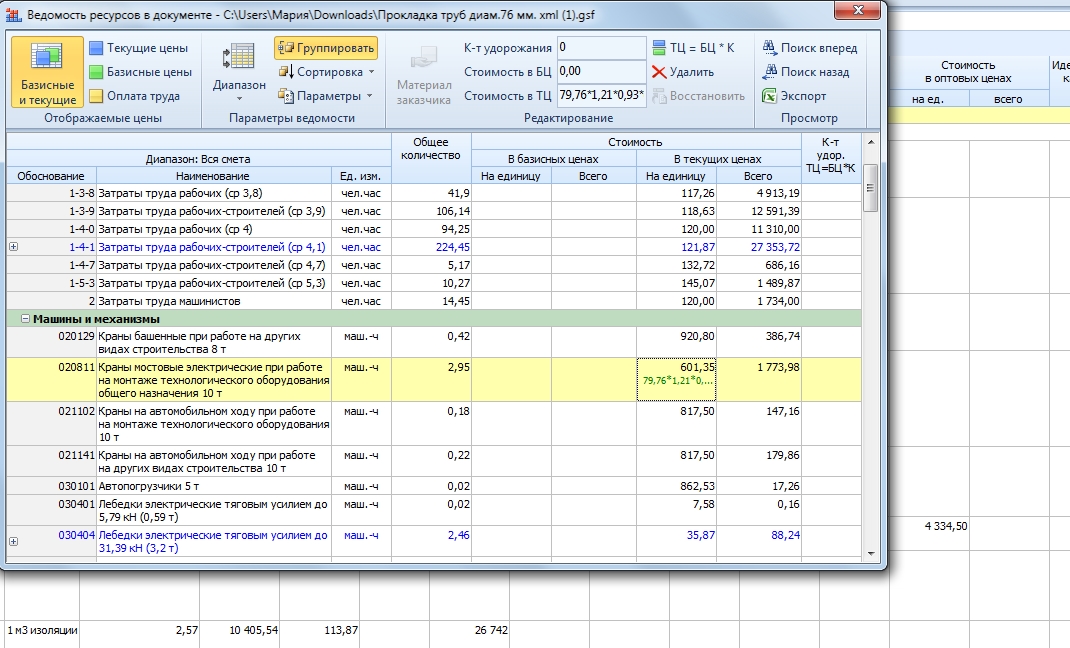The width and height of the screenshot is (1070, 648).
Task: Open the Сортировка dropdown
Action: coord(327,72)
